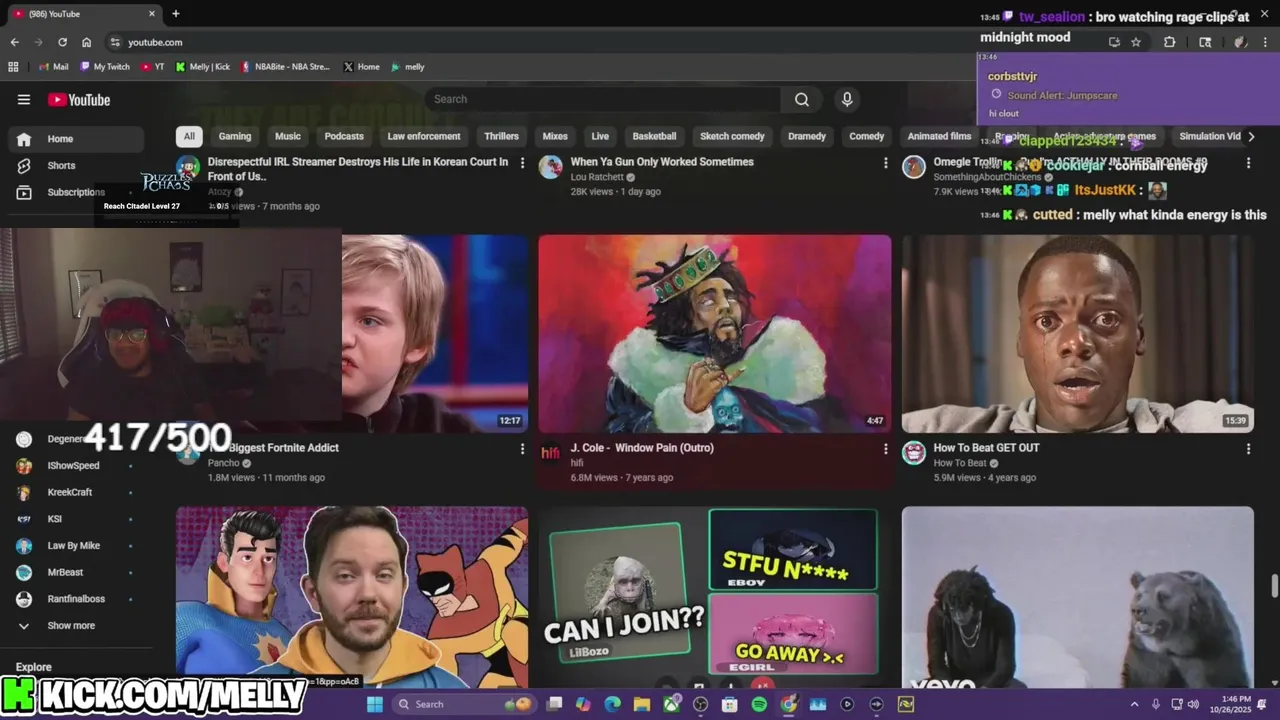The height and width of the screenshot is (720, 1280).
Task: Open Subscriptions in the sidebar
Action: [75, 192]
